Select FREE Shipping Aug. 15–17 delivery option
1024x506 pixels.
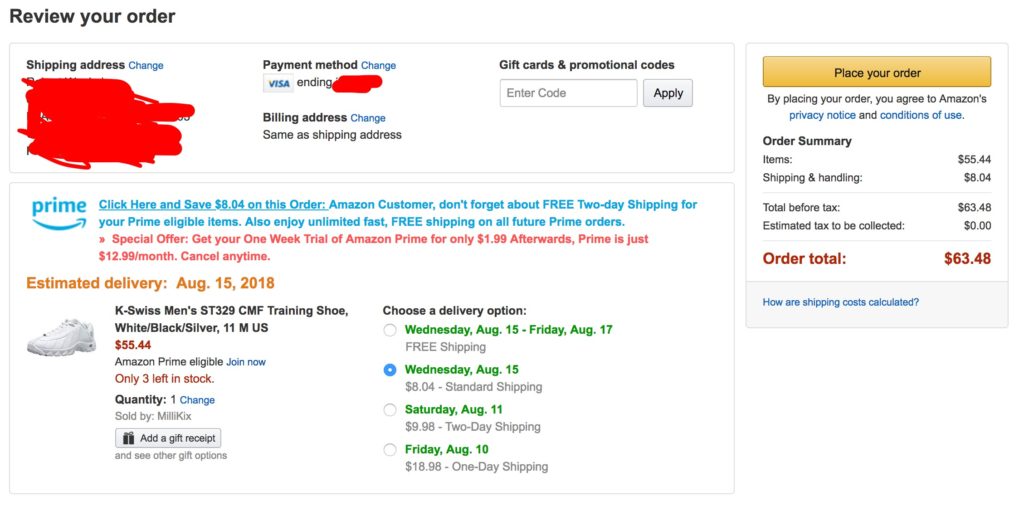pos(390,330)
